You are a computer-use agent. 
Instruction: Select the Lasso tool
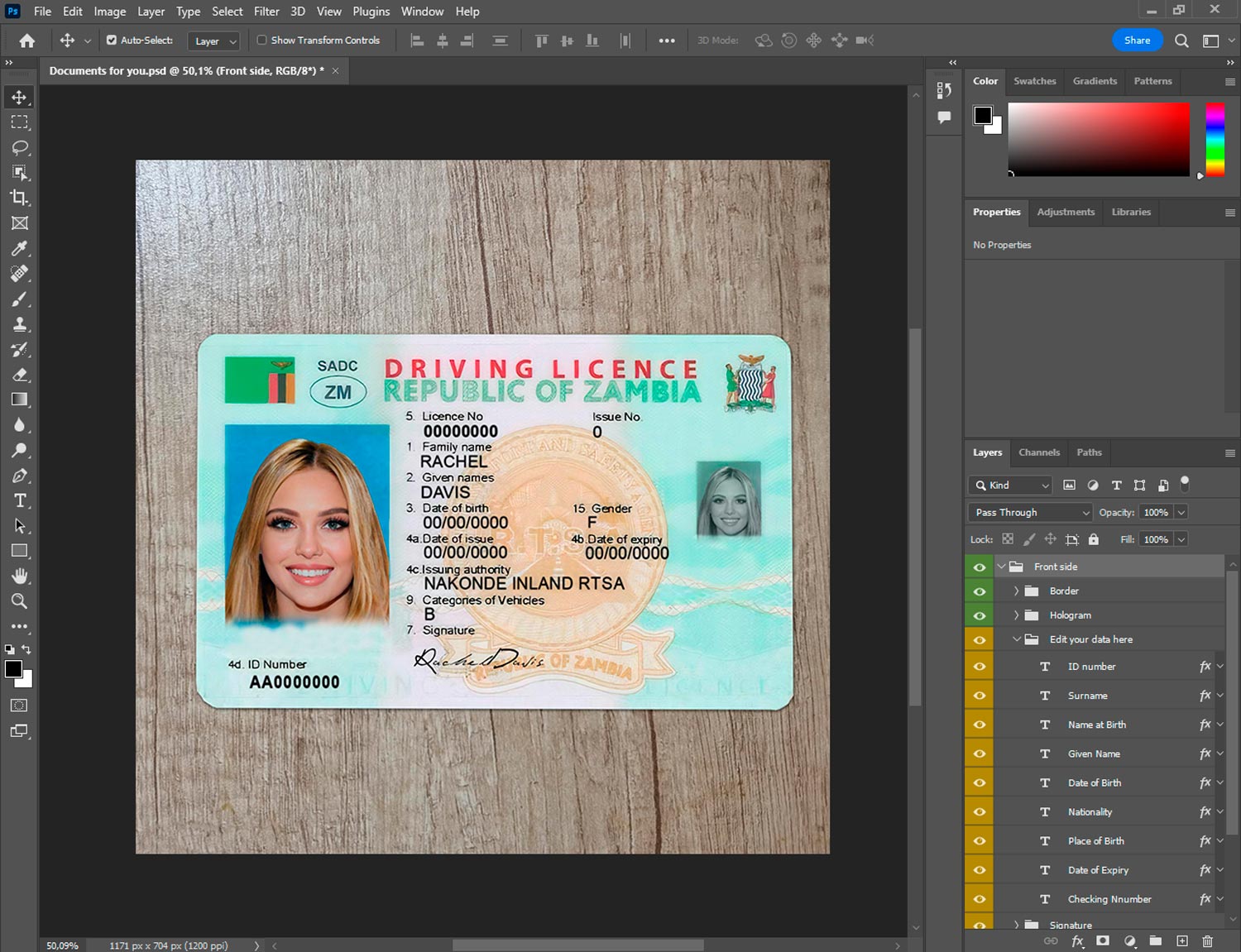tap(19, 147)
